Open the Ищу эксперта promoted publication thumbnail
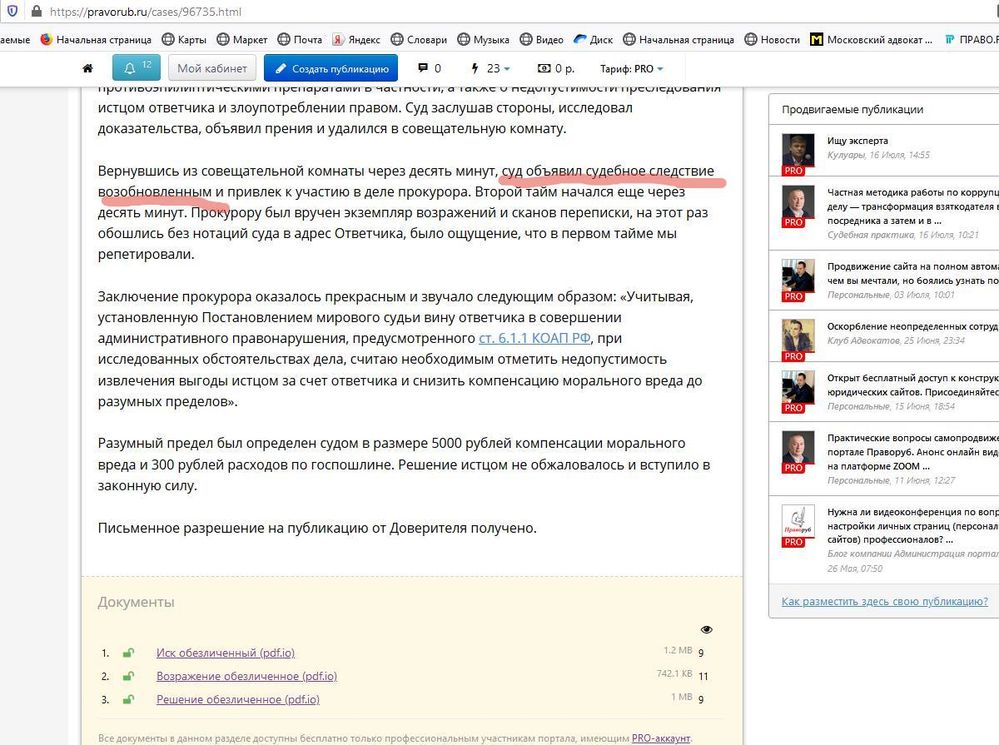Screen dimensions: 999x745 [x=794, y=152]
